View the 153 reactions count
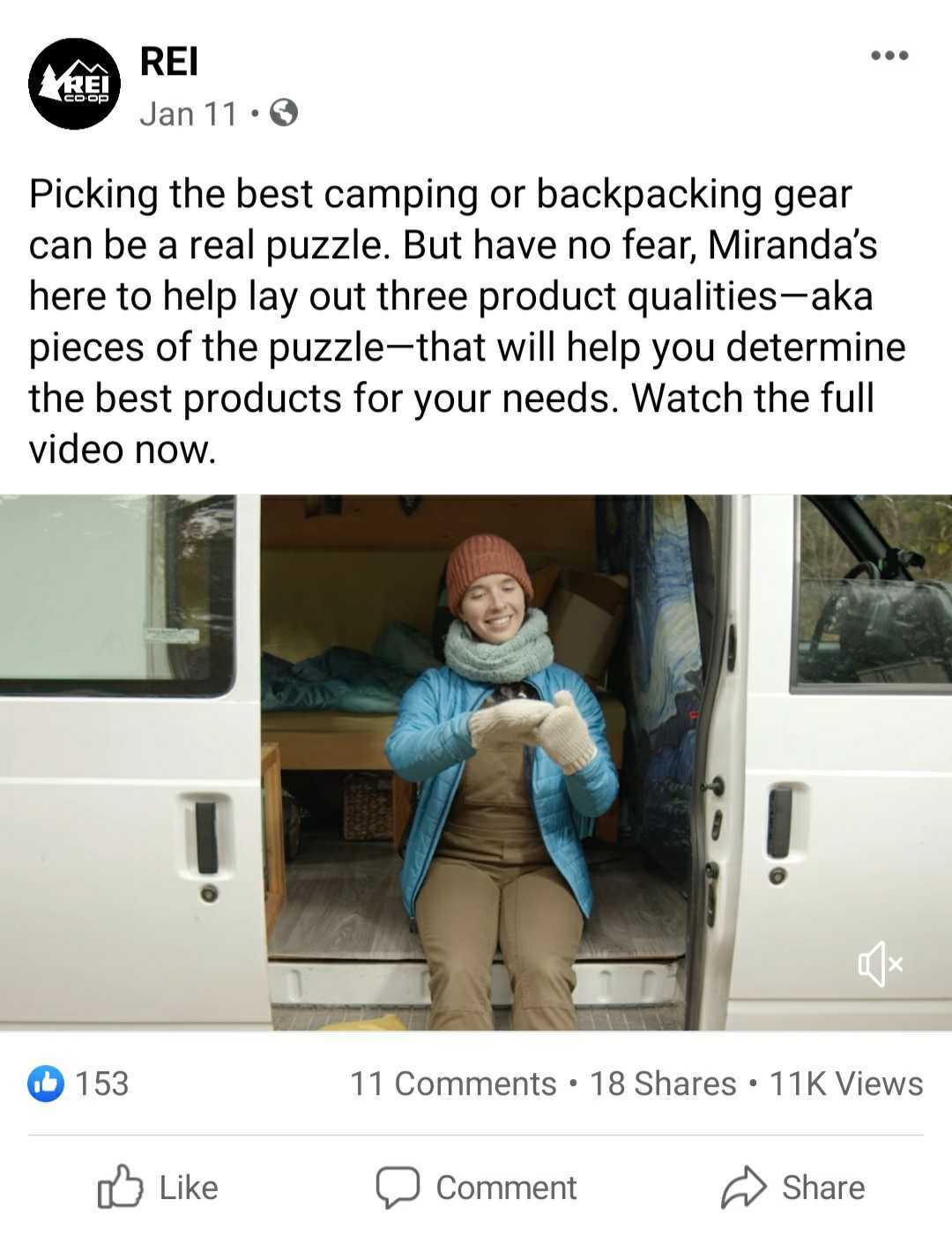This screenshot has width=952, height=1251. [102, 1083]
